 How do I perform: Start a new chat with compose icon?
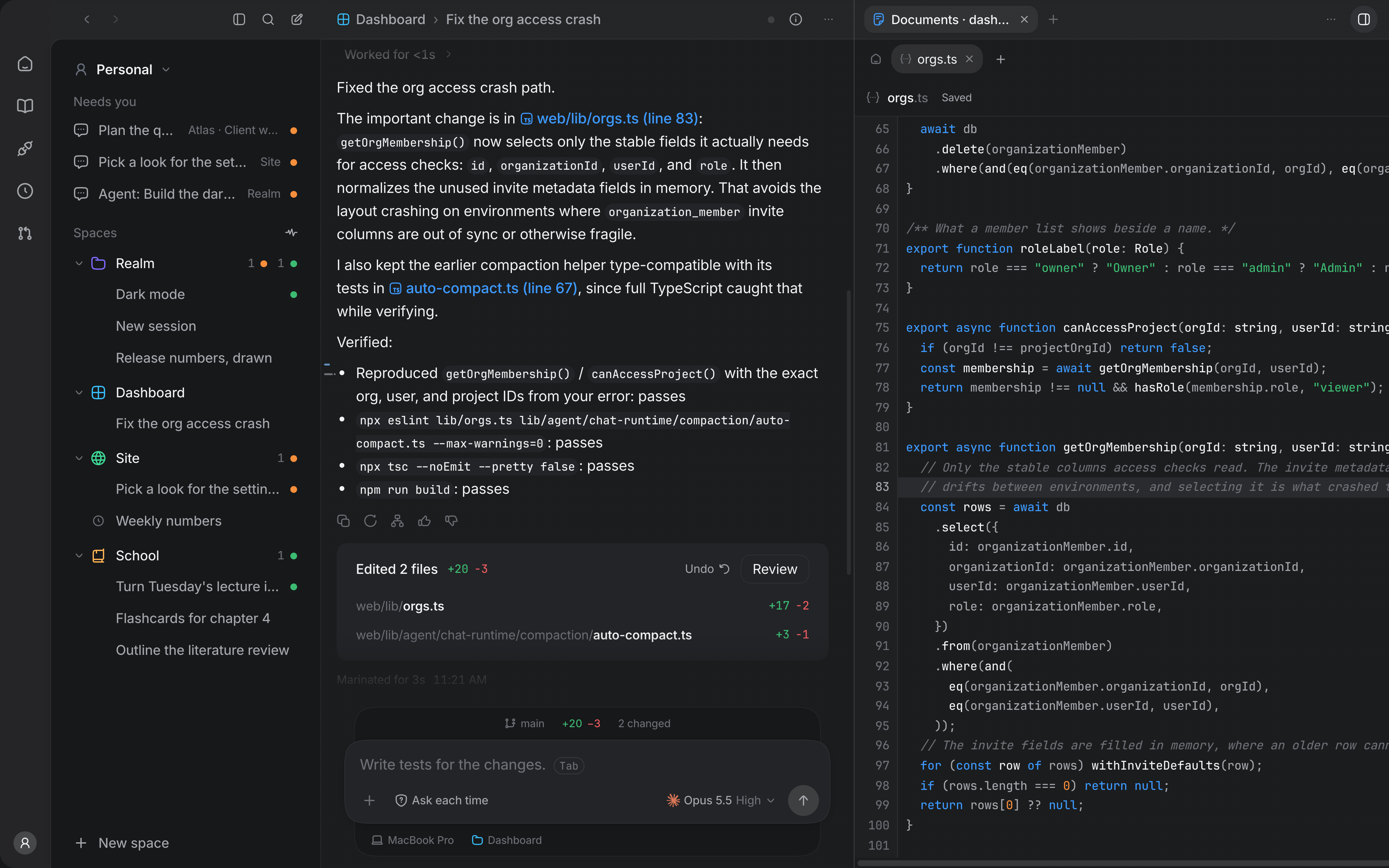point(297,20)
